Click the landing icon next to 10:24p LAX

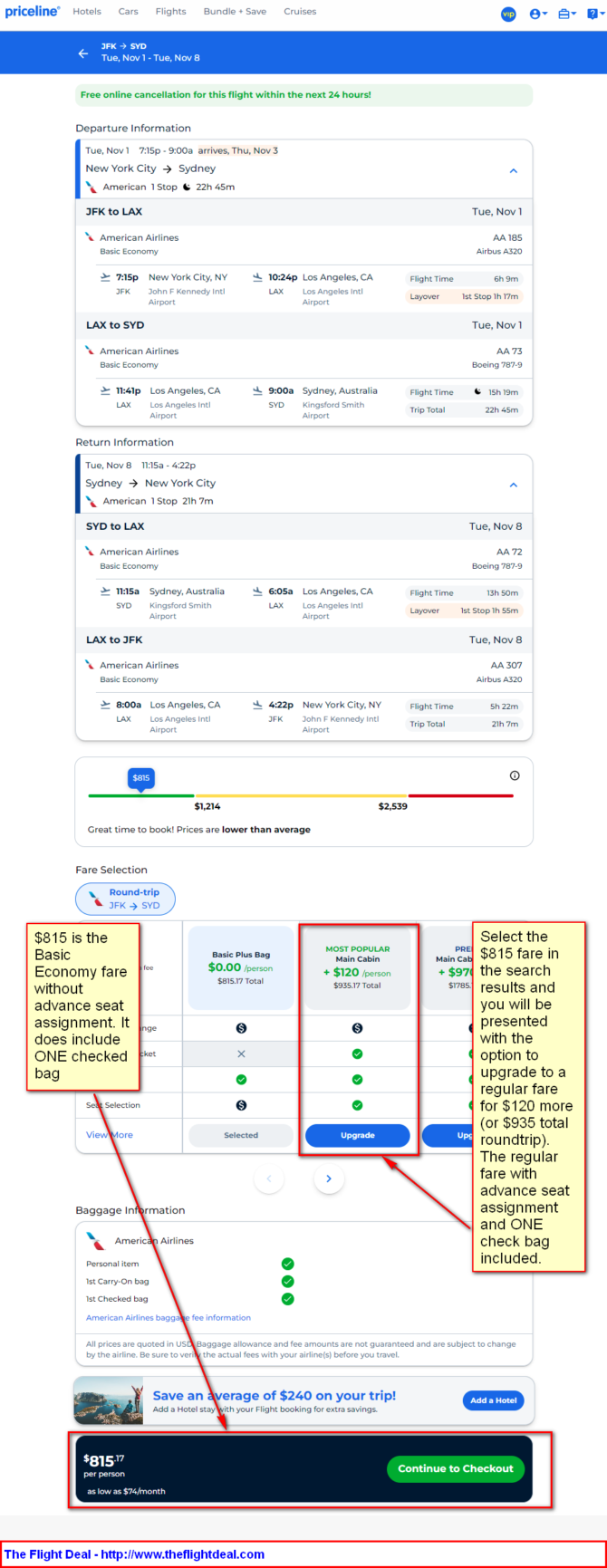pos(258,277)
